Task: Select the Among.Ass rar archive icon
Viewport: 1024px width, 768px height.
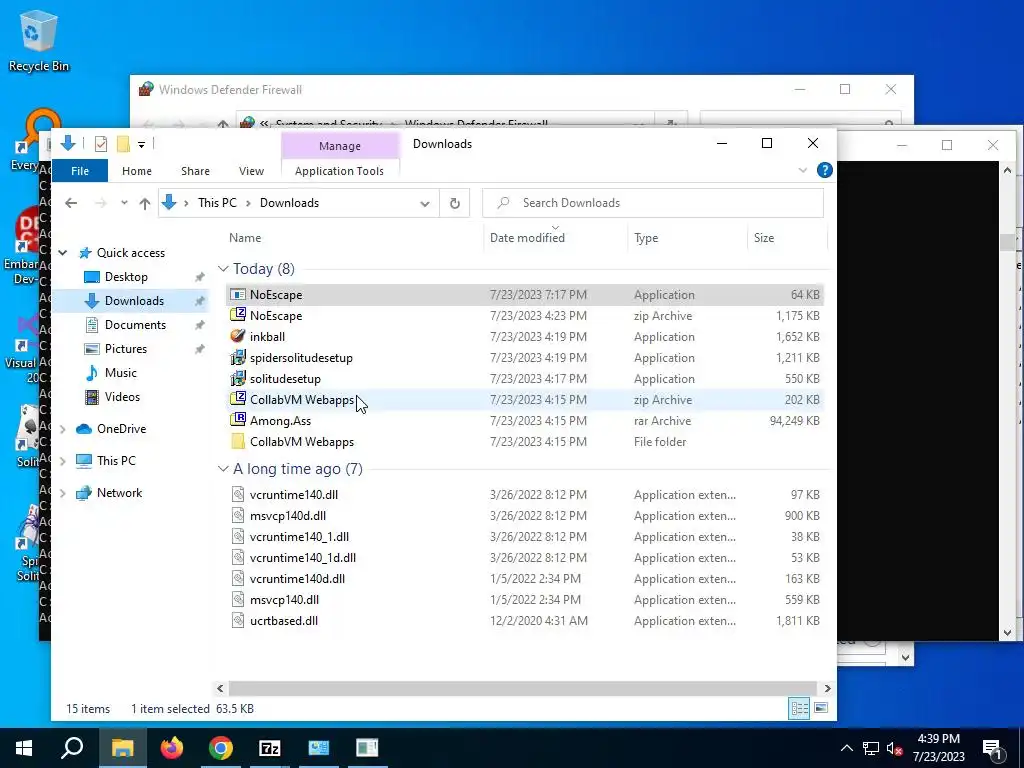Action: (x=238, y=421)
